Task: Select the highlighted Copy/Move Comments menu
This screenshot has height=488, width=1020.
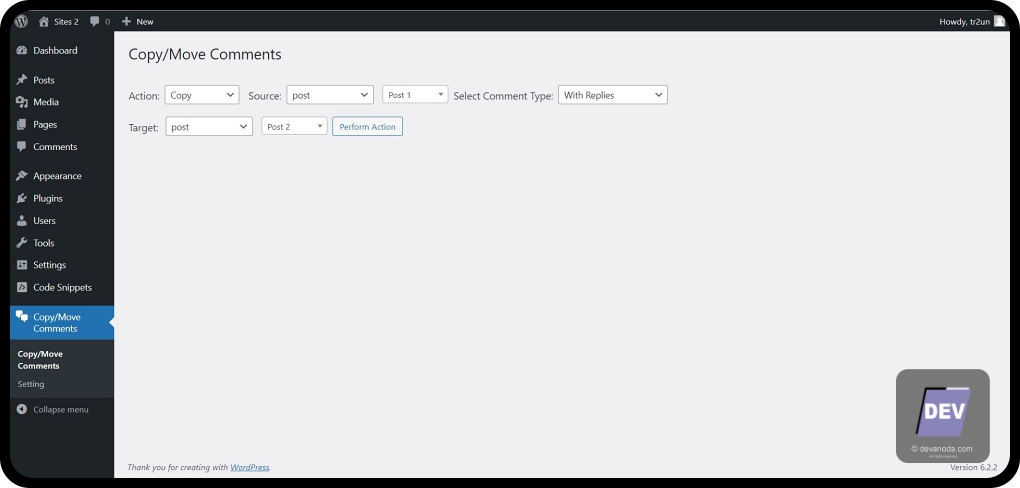Action: (x=62, y=323)
